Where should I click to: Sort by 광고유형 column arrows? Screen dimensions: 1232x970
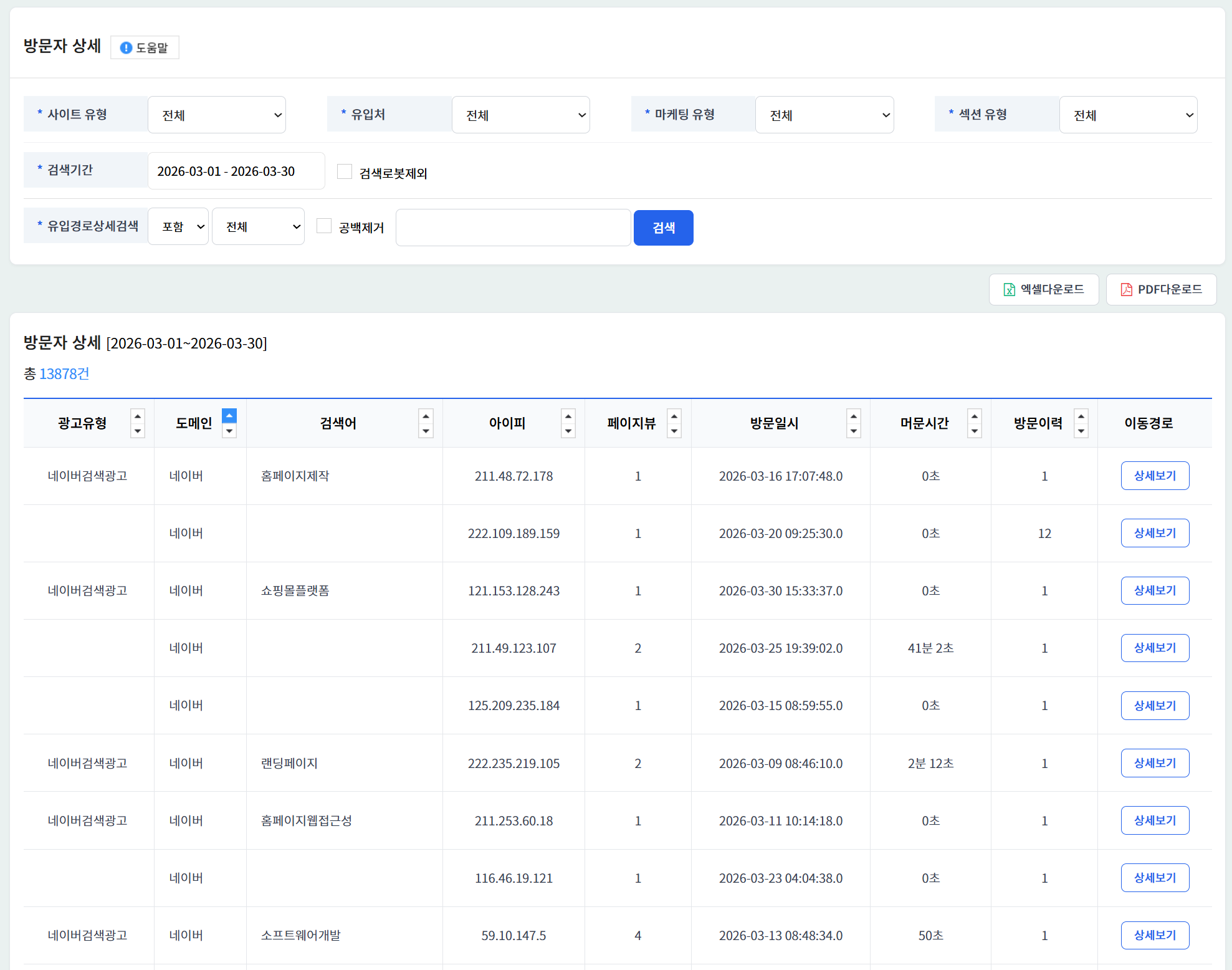point(138,423)
